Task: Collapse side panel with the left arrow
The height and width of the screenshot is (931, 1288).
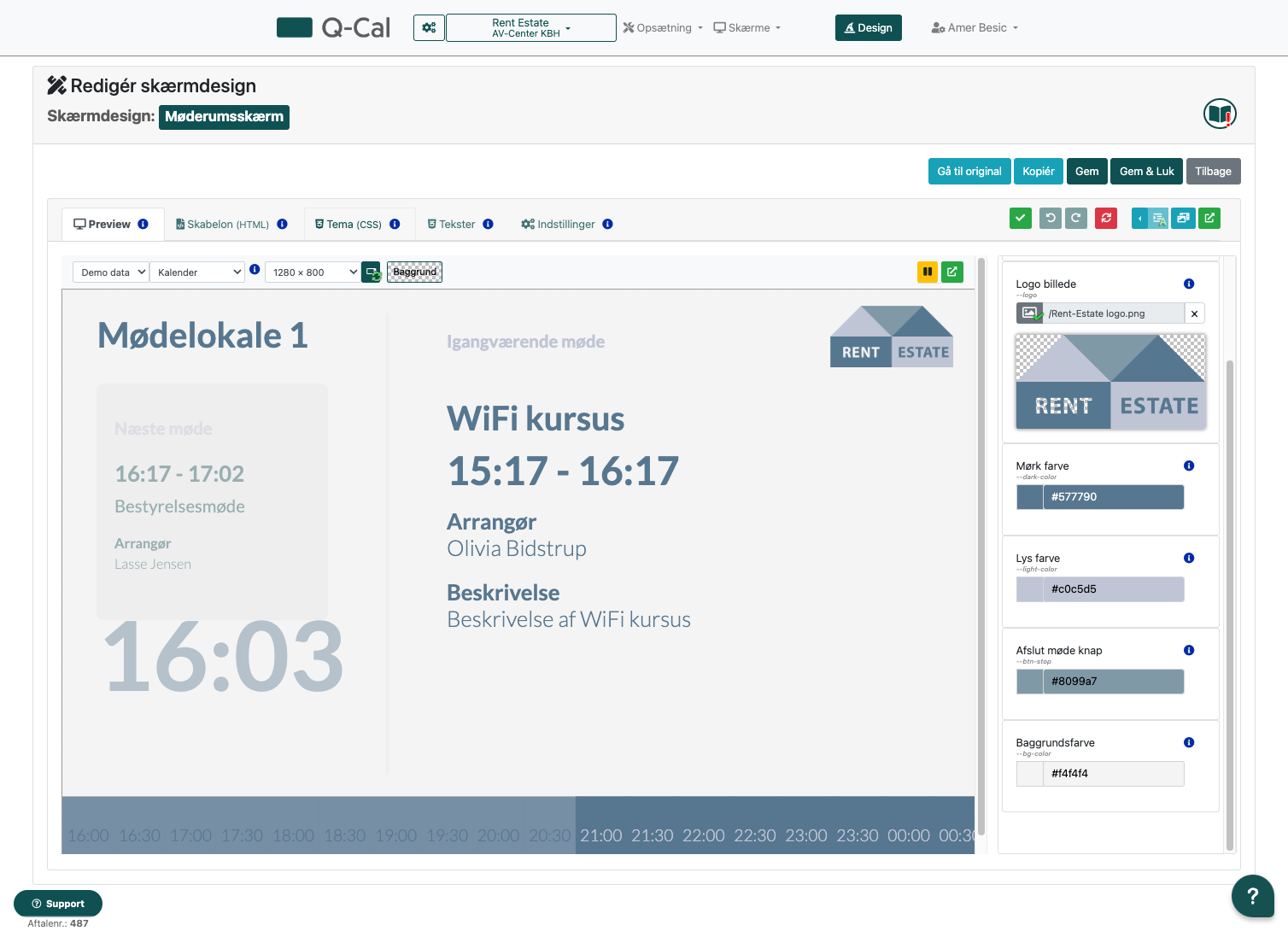Action: [1139, 219]
